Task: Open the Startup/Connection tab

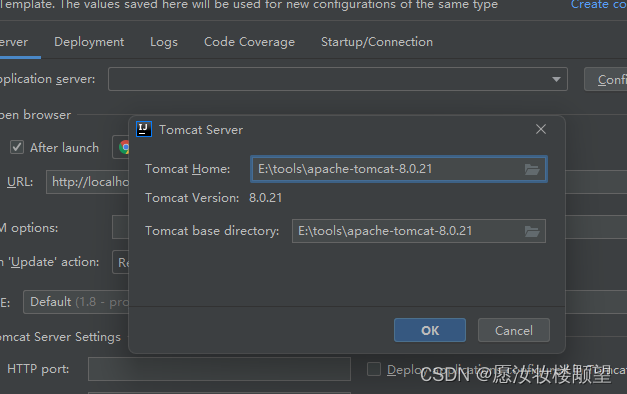Action: coord(377,42)
